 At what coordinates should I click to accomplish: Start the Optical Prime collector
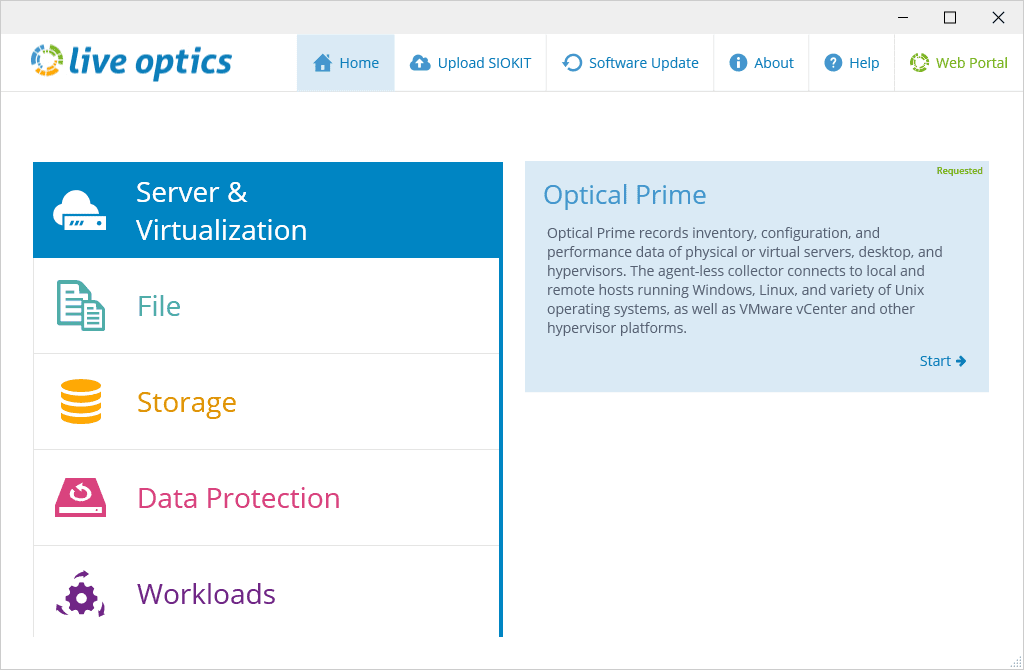(942, 361)
